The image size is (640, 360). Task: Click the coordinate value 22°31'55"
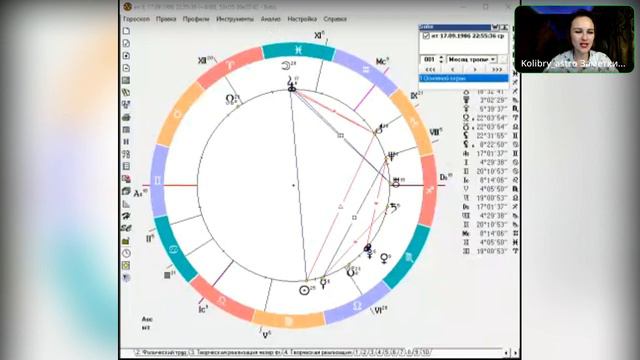[492, 136]
